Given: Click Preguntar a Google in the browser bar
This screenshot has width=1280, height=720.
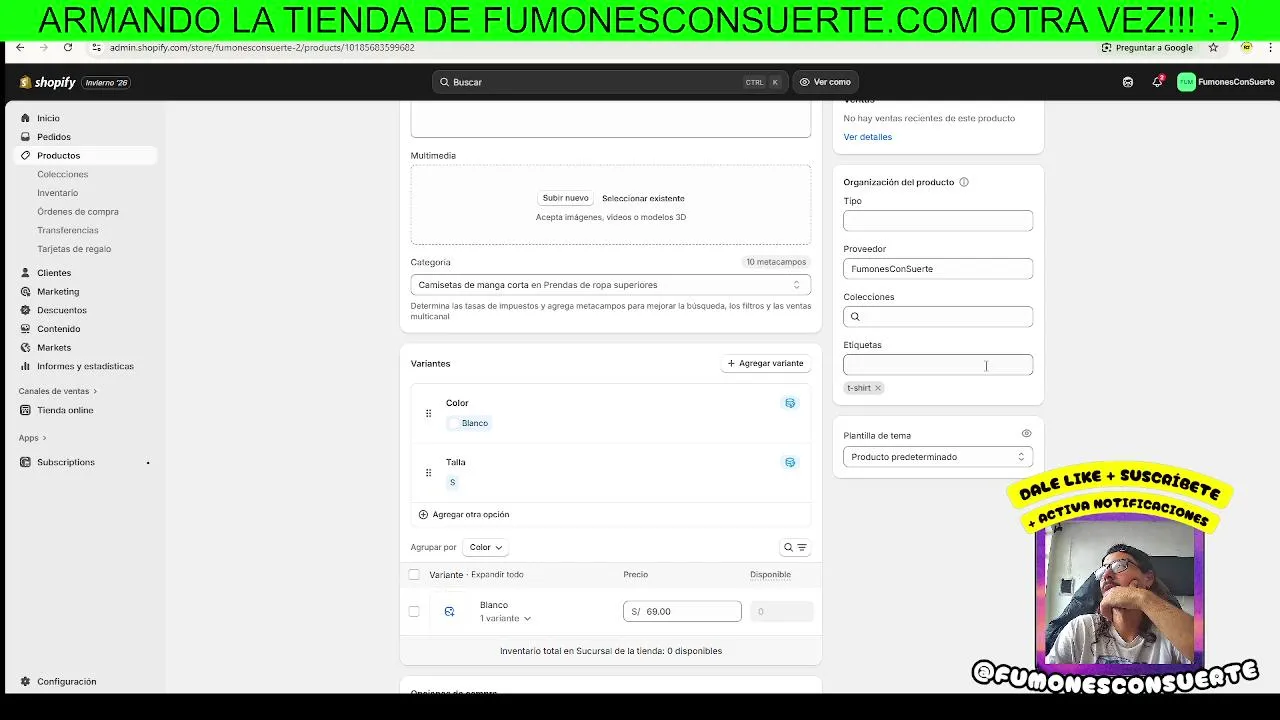Looking at the screenshot, I should pos(1147,47).
